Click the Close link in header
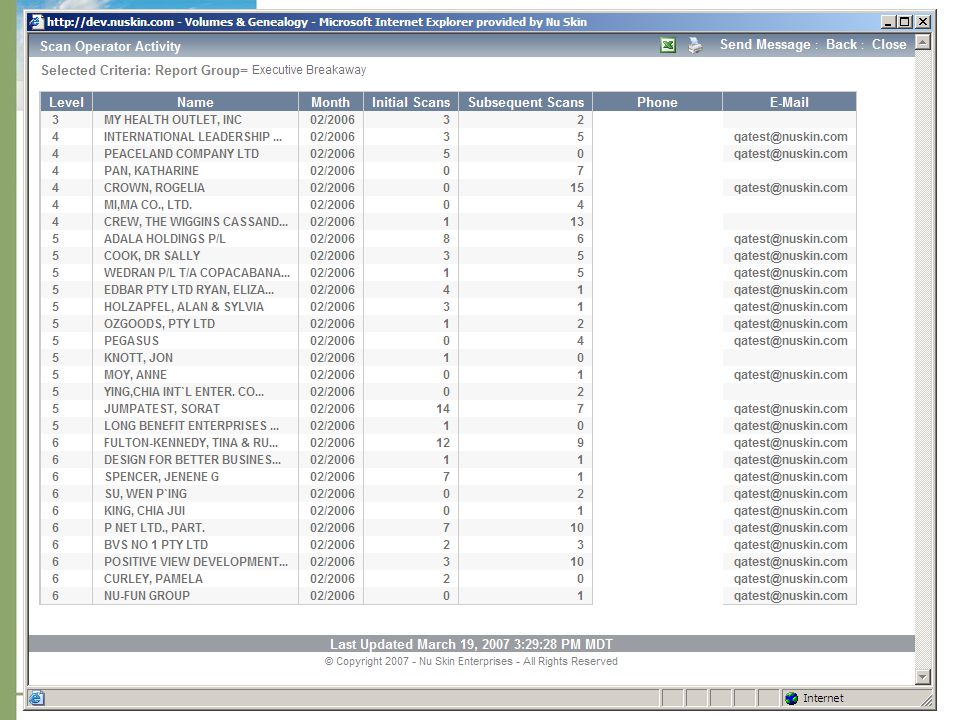Screen dimensions: 960x720 click(889, 45)
